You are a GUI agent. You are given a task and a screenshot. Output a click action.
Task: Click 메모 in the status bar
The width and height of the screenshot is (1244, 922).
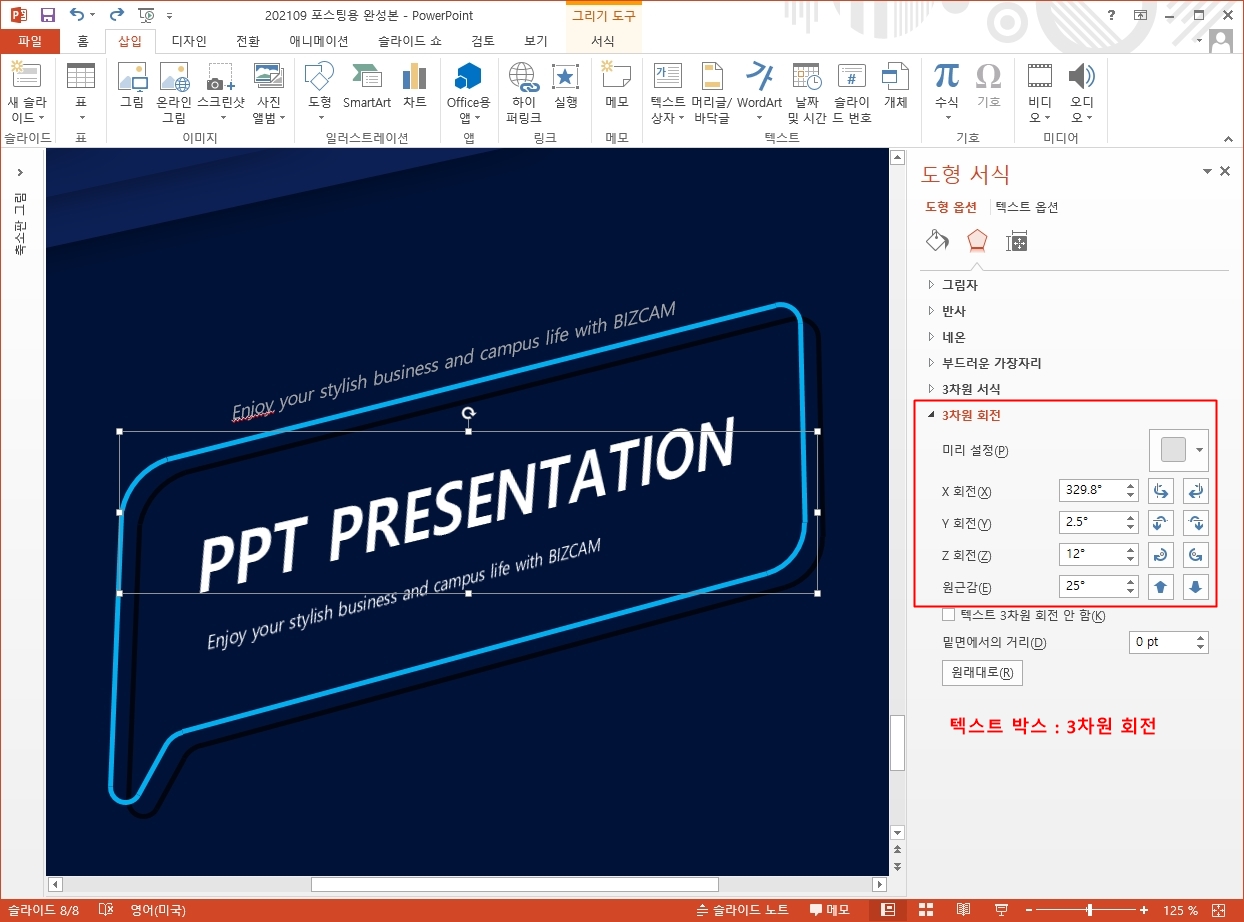point(829,910)
